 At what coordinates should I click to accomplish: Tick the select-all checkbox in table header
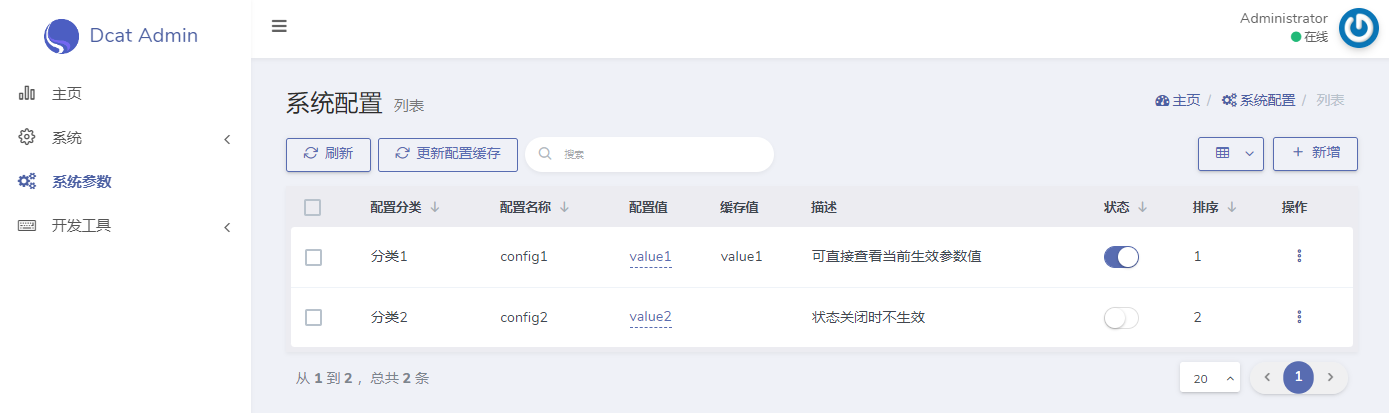click(x=313, y=207)
